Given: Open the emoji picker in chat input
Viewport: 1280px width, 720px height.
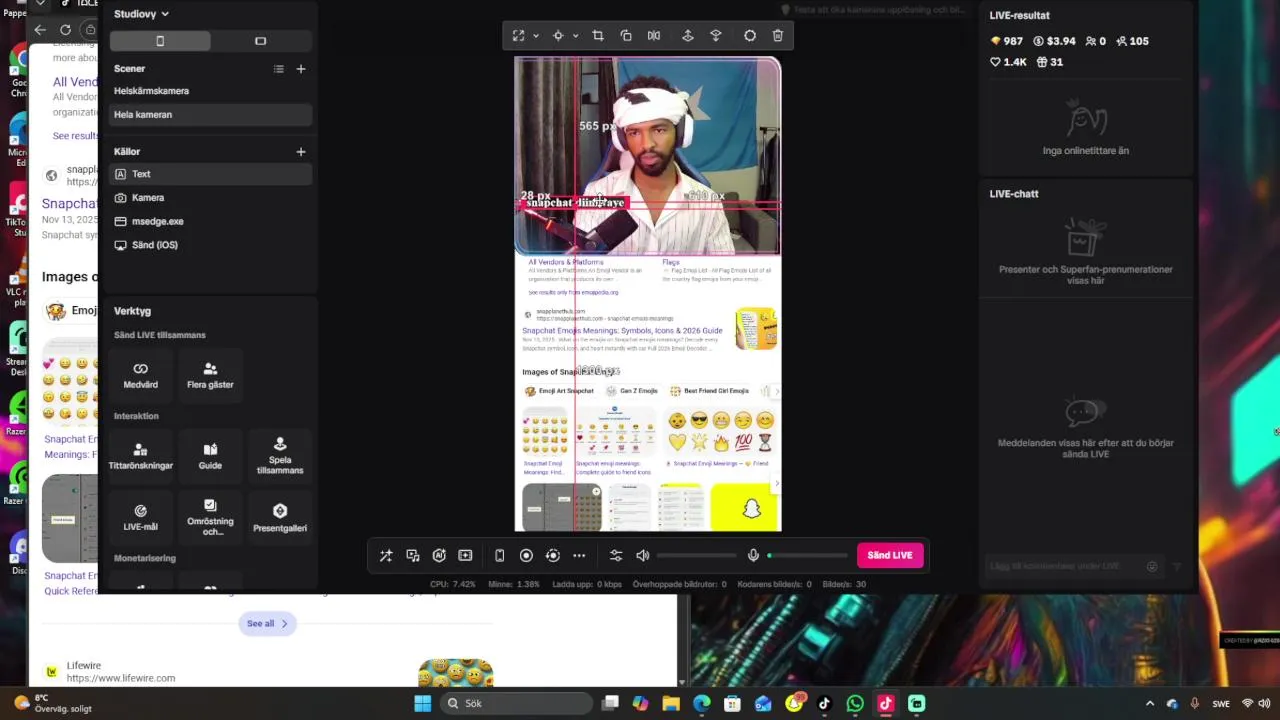Looking at the screenshot, I should tap(1152, 567).
